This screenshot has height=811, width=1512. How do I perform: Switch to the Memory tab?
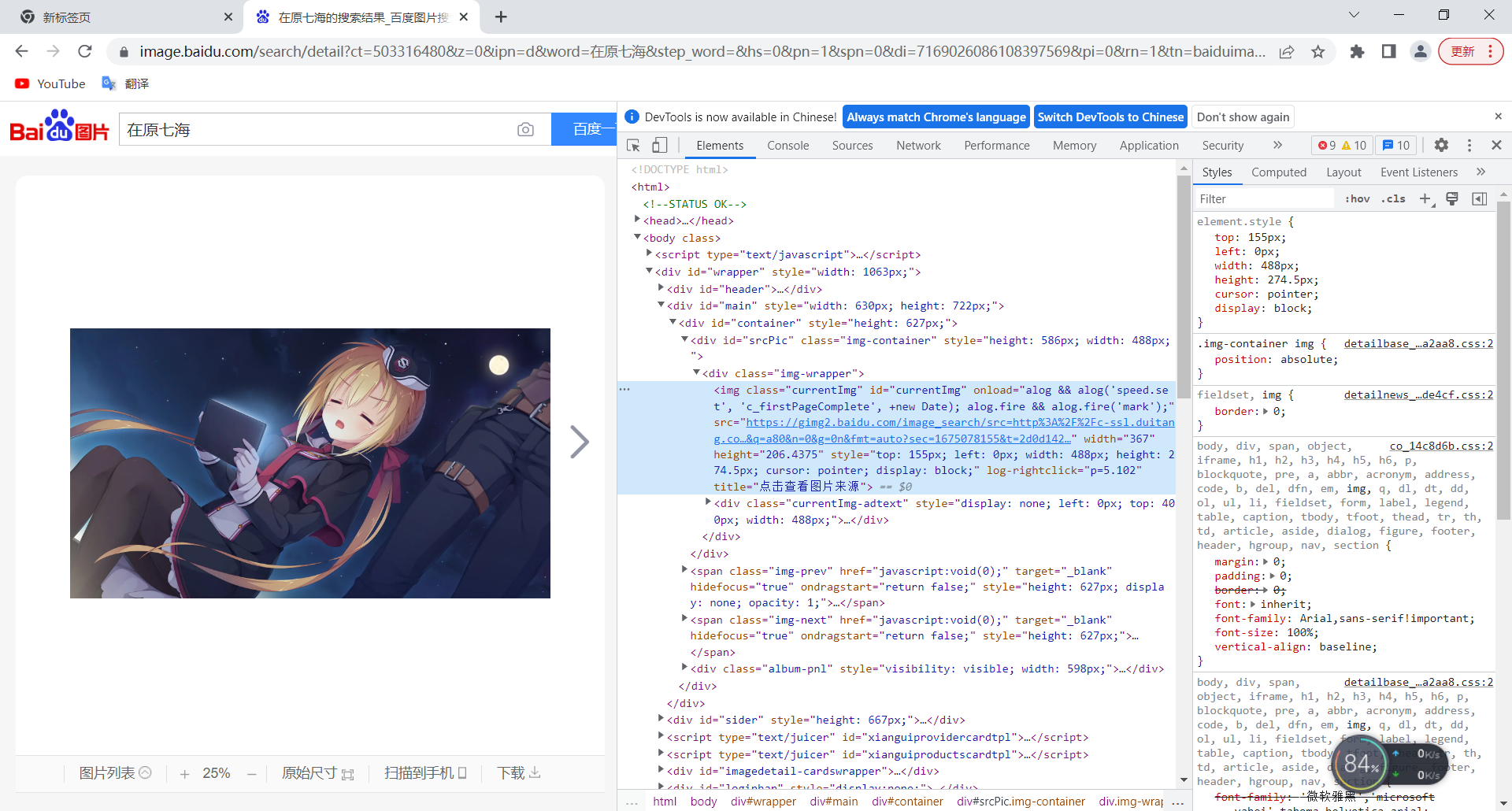click(x=1074, y=146)
